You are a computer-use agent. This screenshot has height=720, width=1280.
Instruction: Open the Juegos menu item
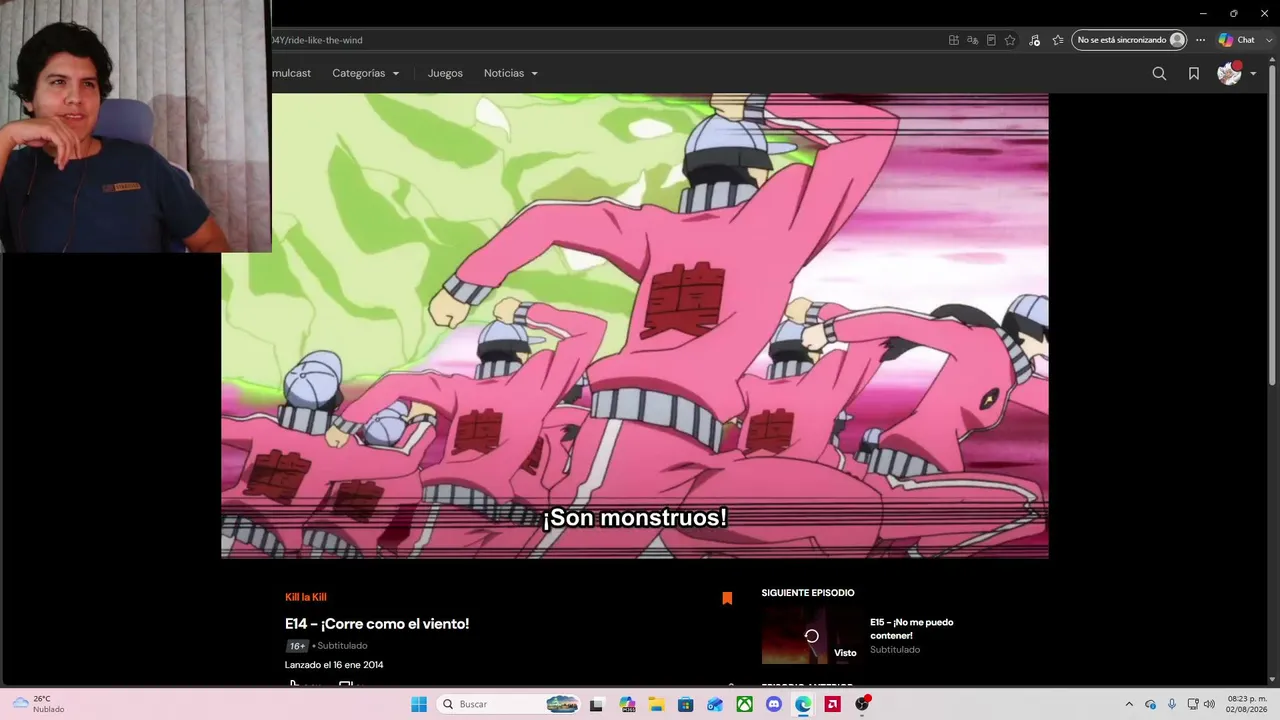445,73
